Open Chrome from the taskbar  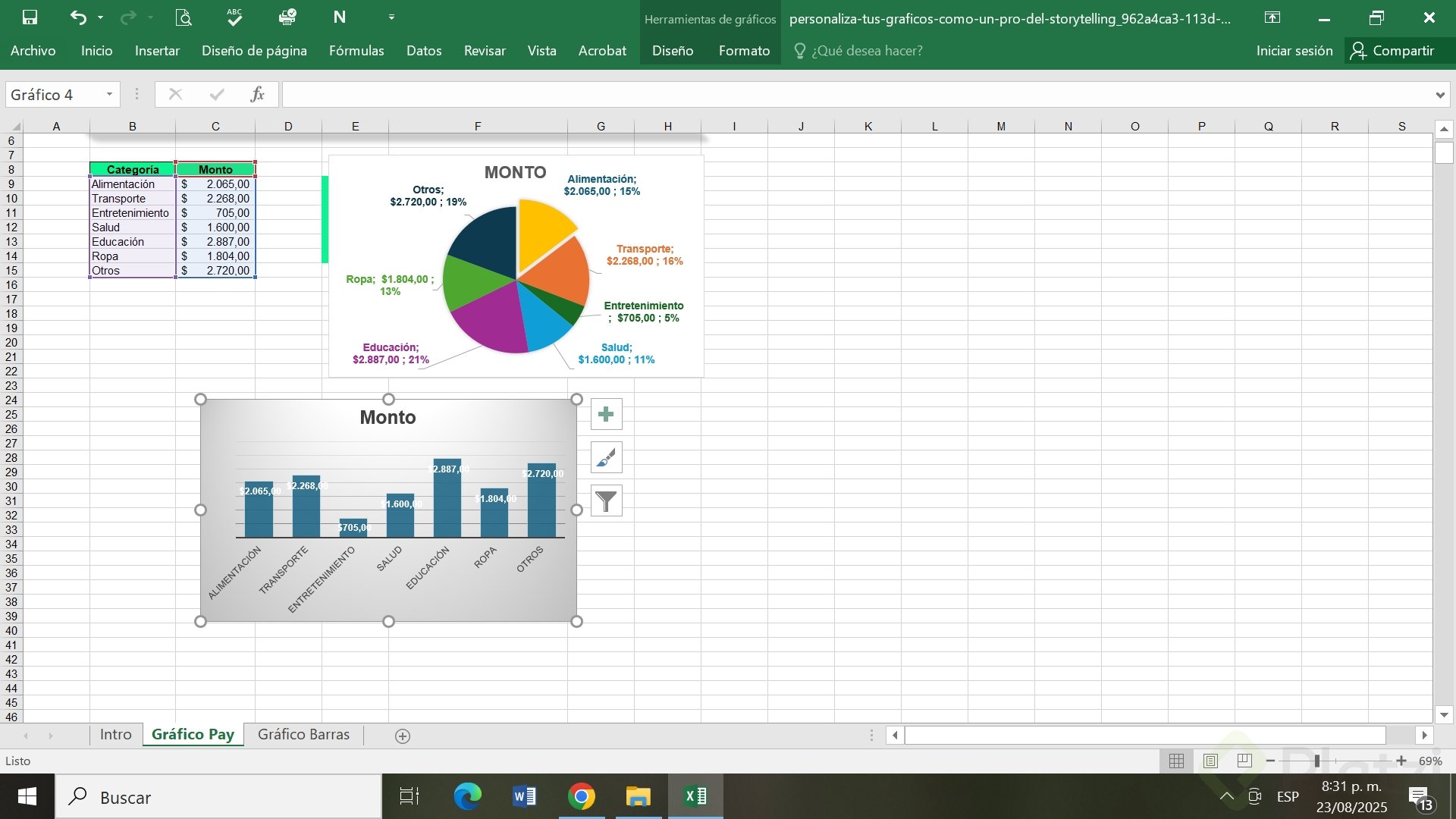point(582,796)
